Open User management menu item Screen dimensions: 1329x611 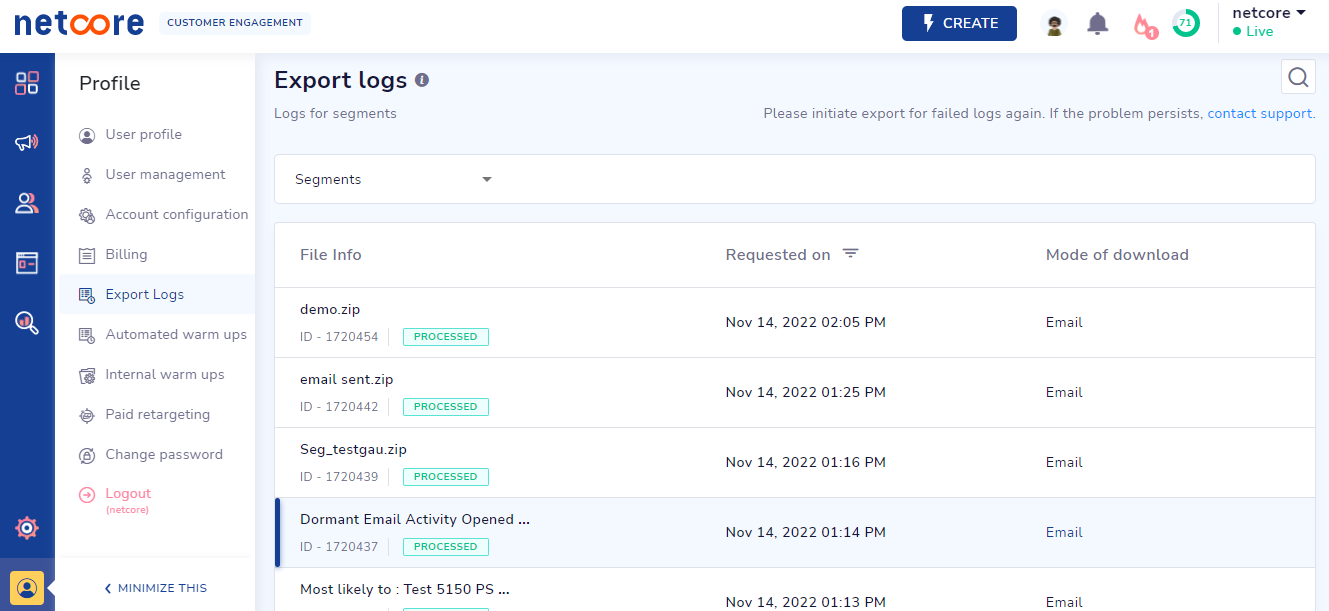point(165,174)
